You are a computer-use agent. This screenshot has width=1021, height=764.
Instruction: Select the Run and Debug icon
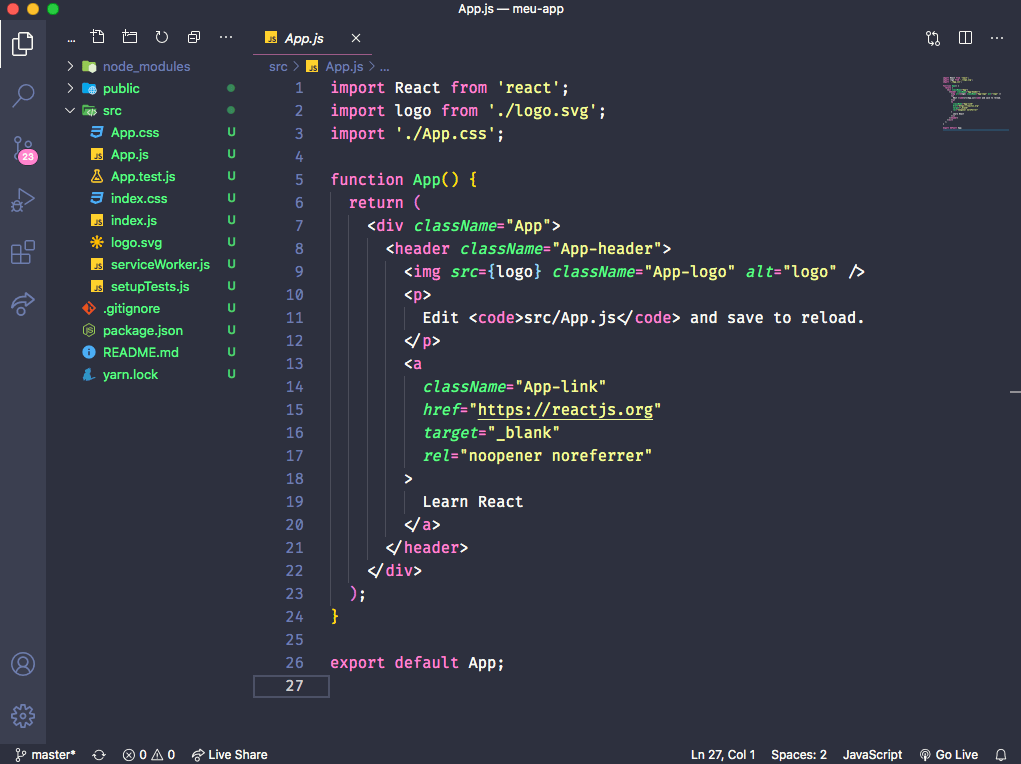point(22,200)
